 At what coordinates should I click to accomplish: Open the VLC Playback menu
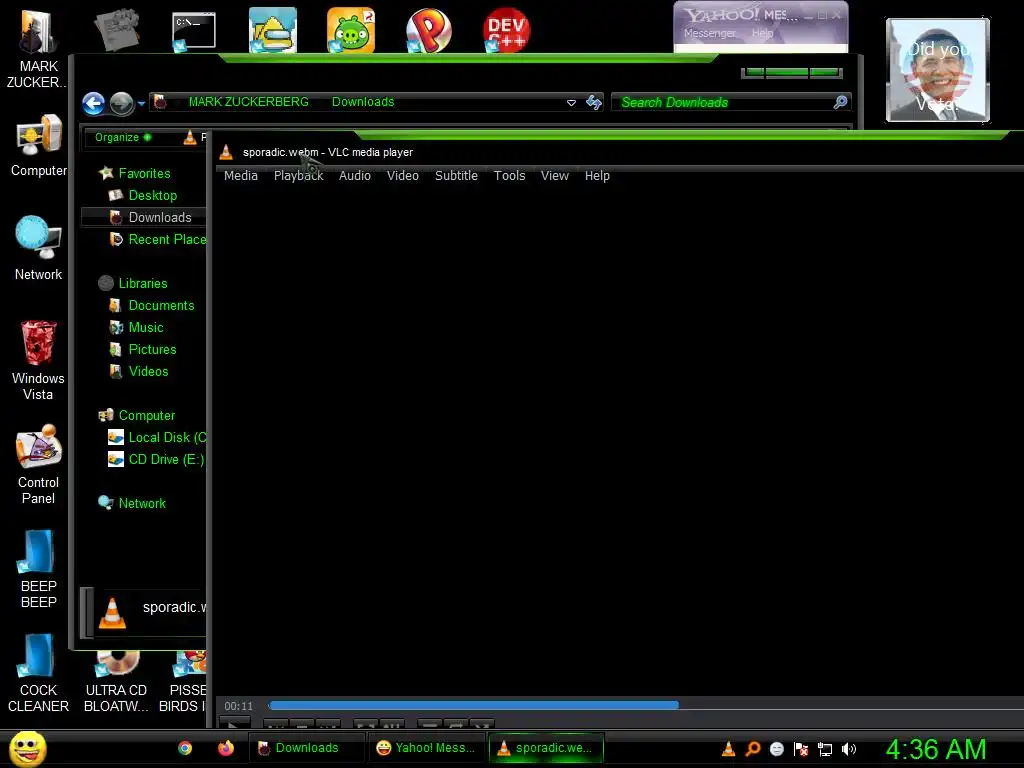[298, 176]
